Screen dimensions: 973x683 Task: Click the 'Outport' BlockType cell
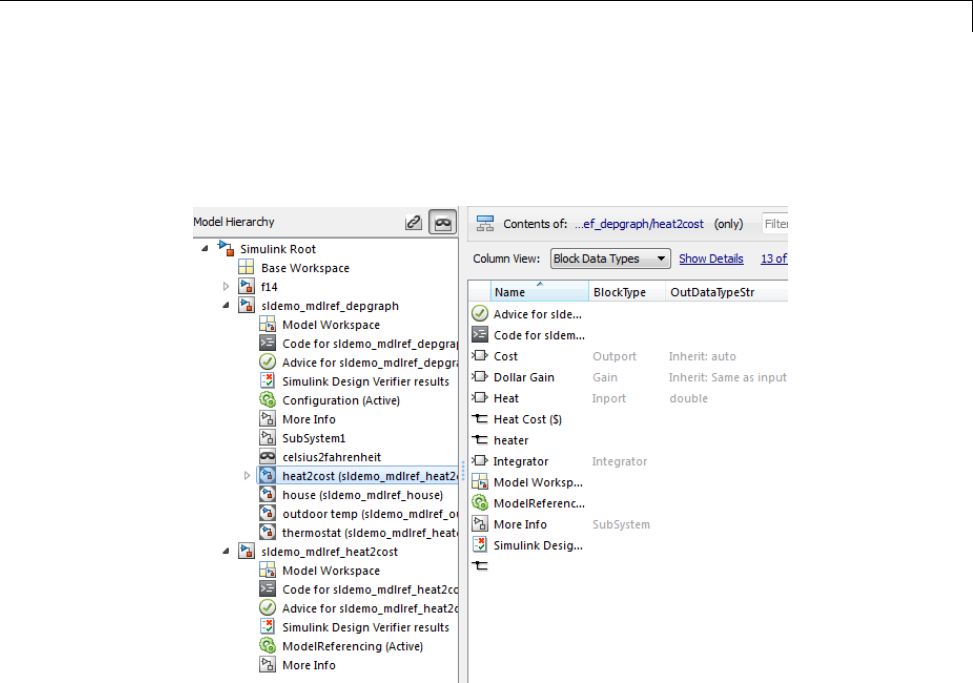pyautogui.click(x=614, y=356)
